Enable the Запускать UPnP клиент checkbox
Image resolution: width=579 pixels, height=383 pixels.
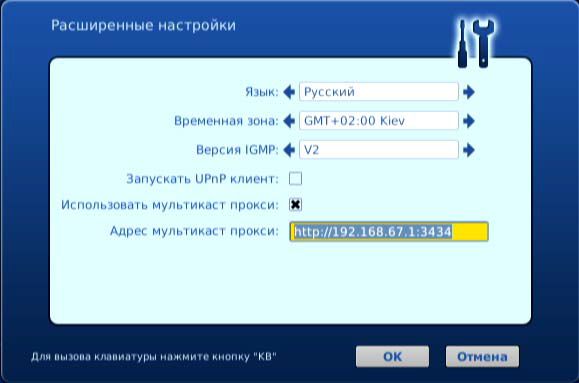click(295, 179)
